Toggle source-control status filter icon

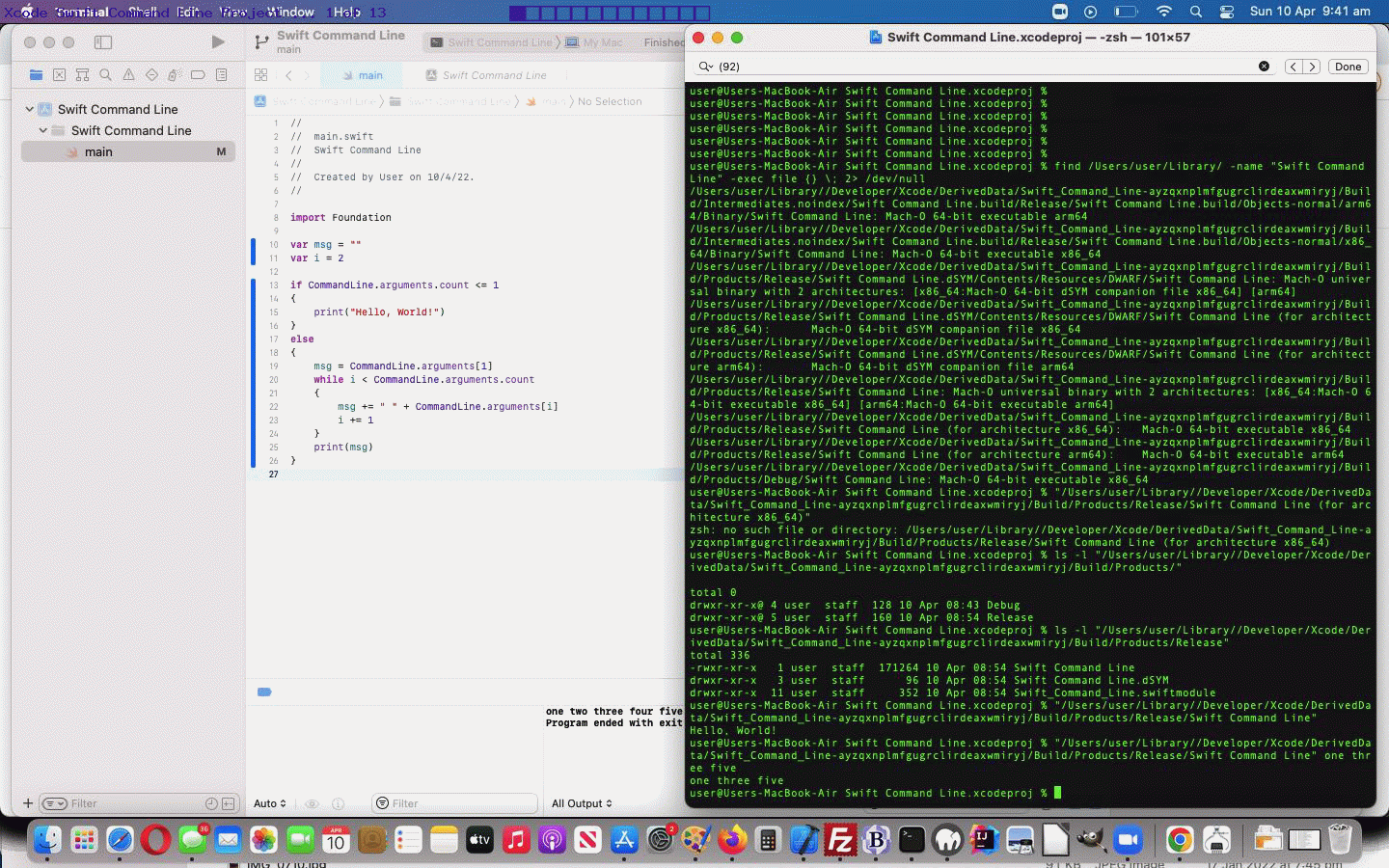click(x=229, y=803)
